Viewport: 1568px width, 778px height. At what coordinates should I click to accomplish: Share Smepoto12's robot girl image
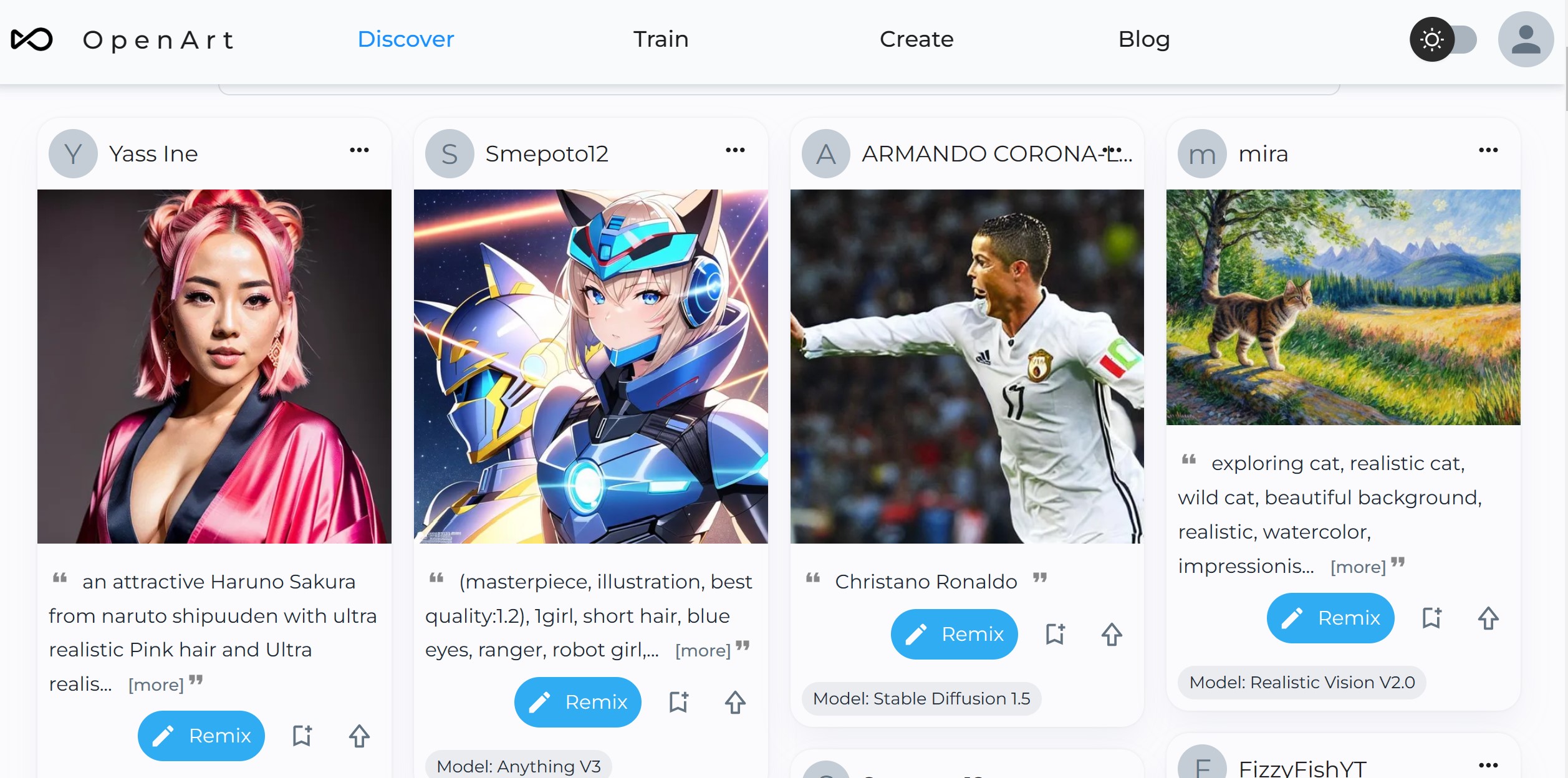[735, 702]
